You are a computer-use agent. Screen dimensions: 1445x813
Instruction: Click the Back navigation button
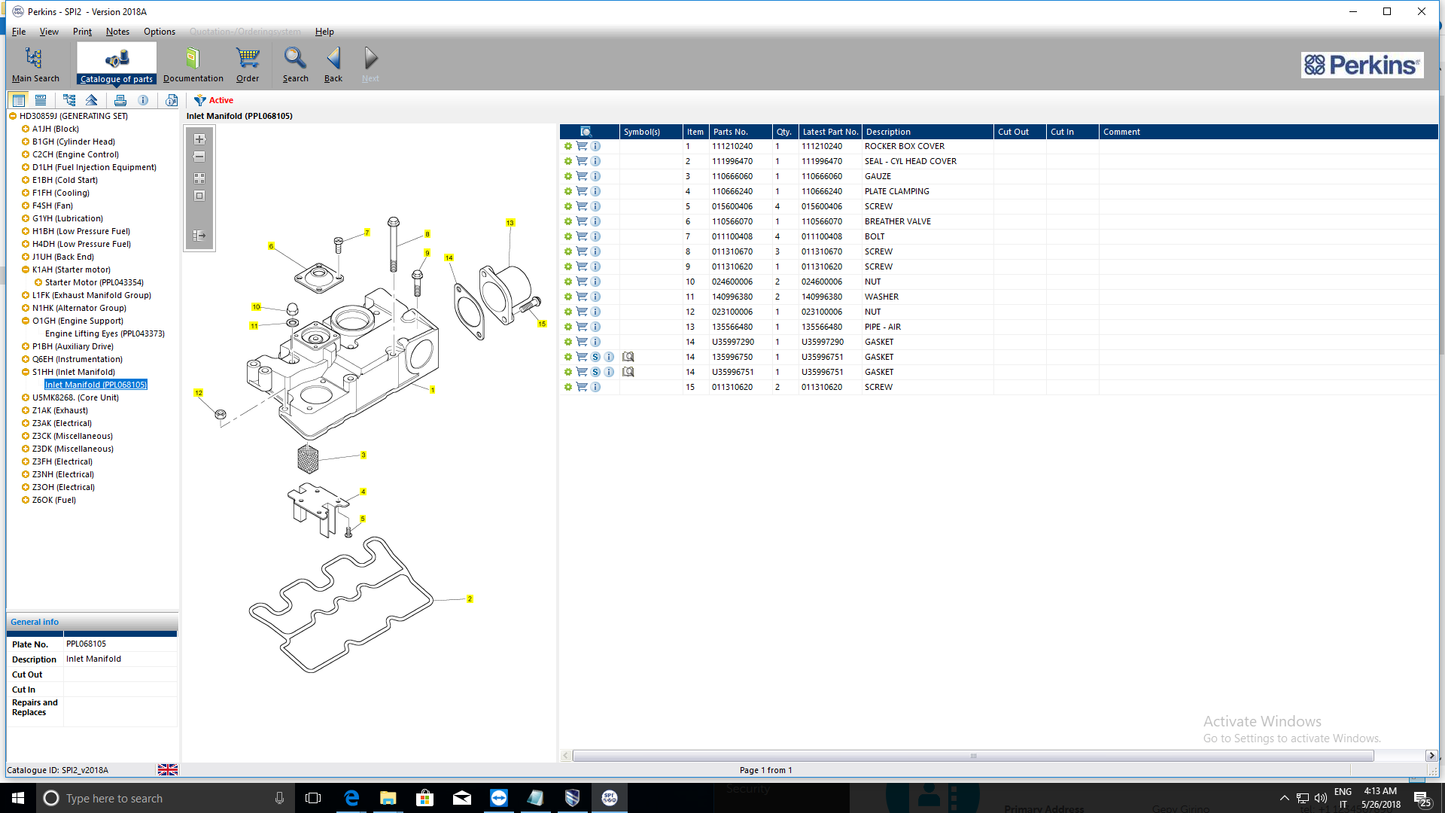coord(333,63)
